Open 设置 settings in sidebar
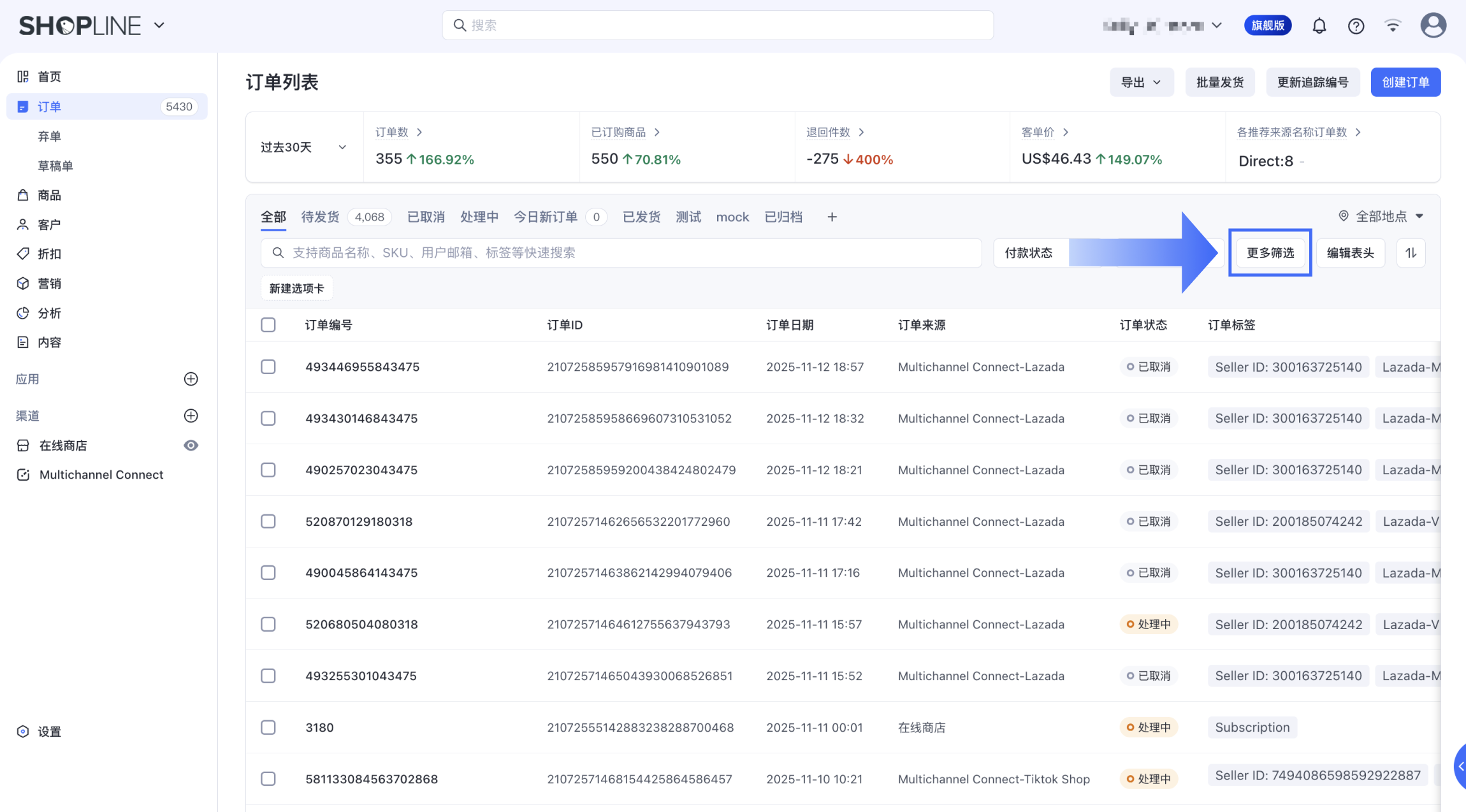The width and height of the screenshot is (1466, 812). [49, 732]
